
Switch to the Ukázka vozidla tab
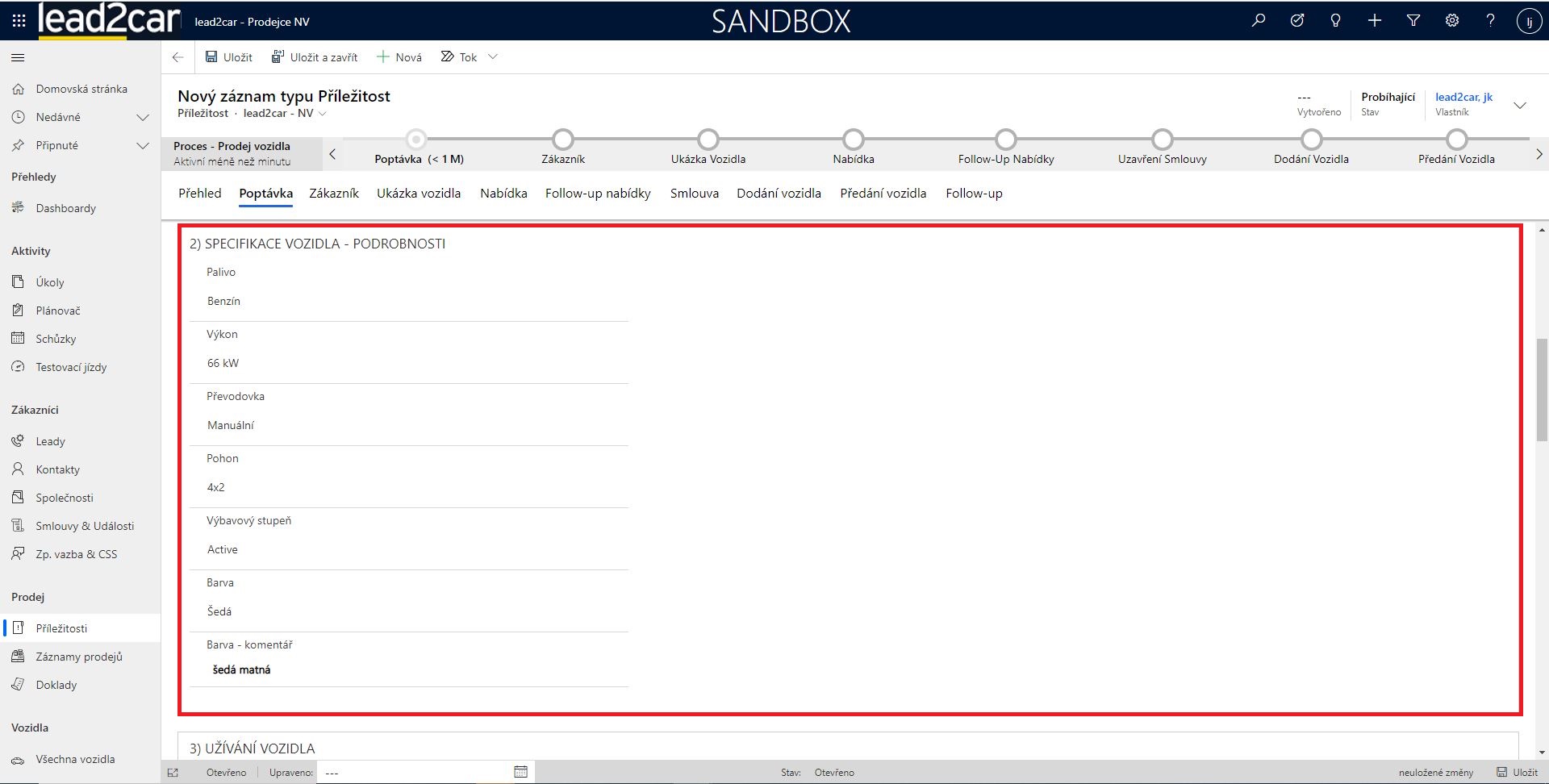click(x=419, y=194)
